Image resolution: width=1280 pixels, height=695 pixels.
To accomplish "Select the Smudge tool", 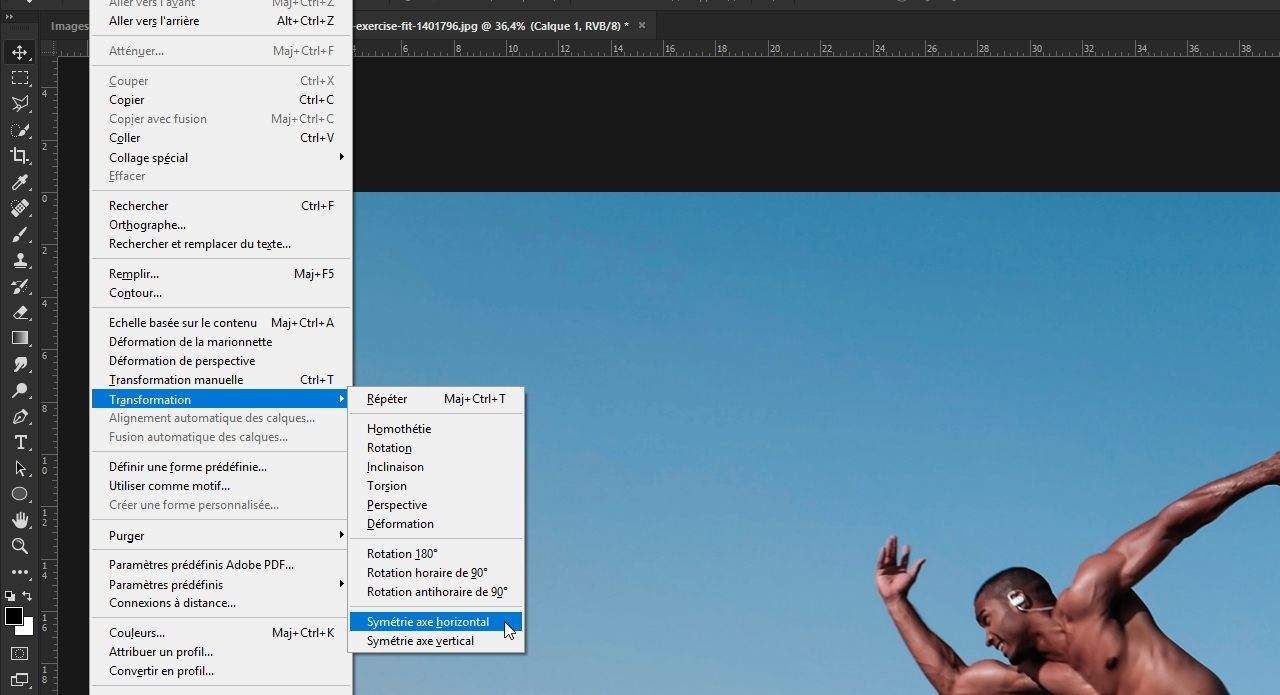I will coord(20,364).
